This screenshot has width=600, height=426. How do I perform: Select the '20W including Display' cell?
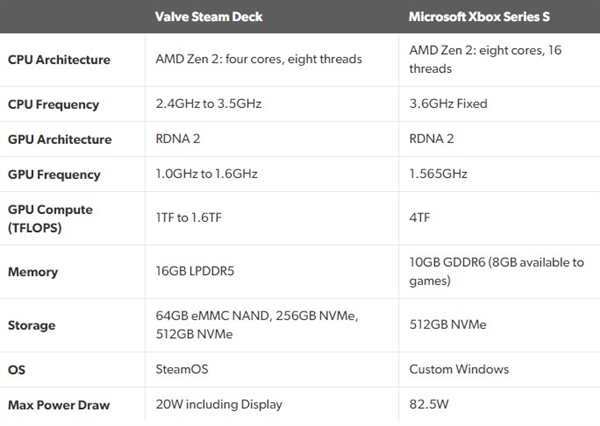[x=219, y=404]
